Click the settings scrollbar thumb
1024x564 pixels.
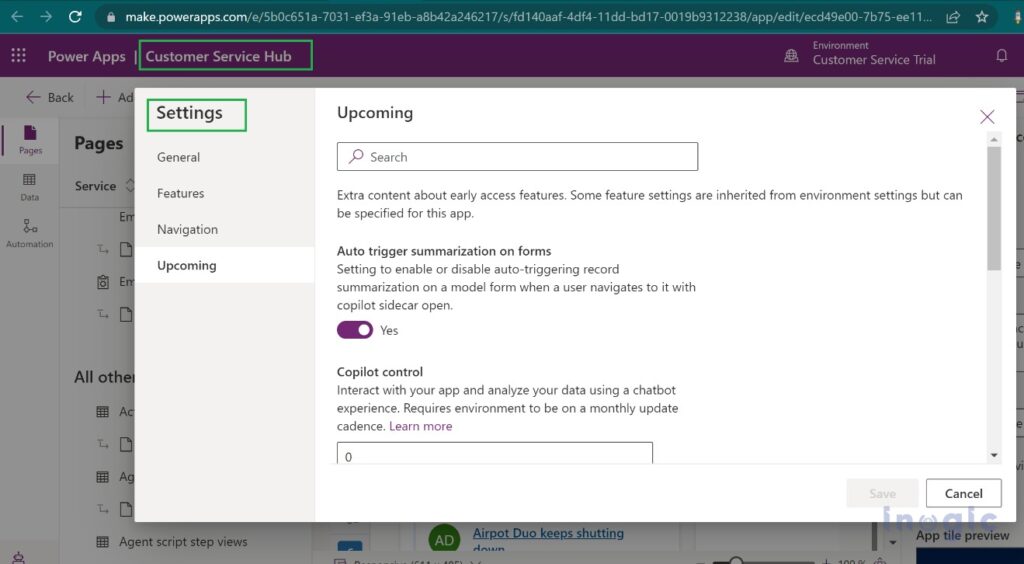click(x=994, y=208)
